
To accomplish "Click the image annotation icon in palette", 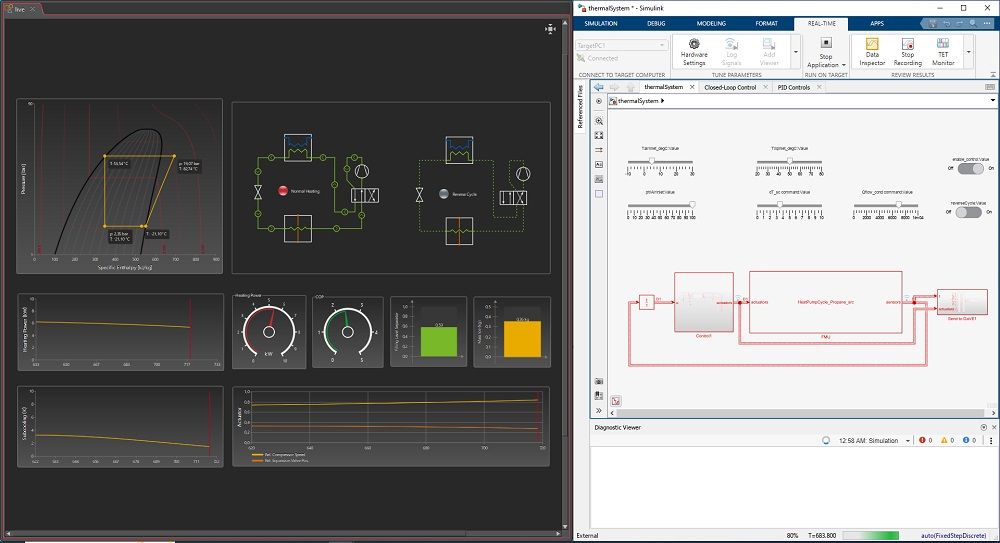I will tap(599, 179).
